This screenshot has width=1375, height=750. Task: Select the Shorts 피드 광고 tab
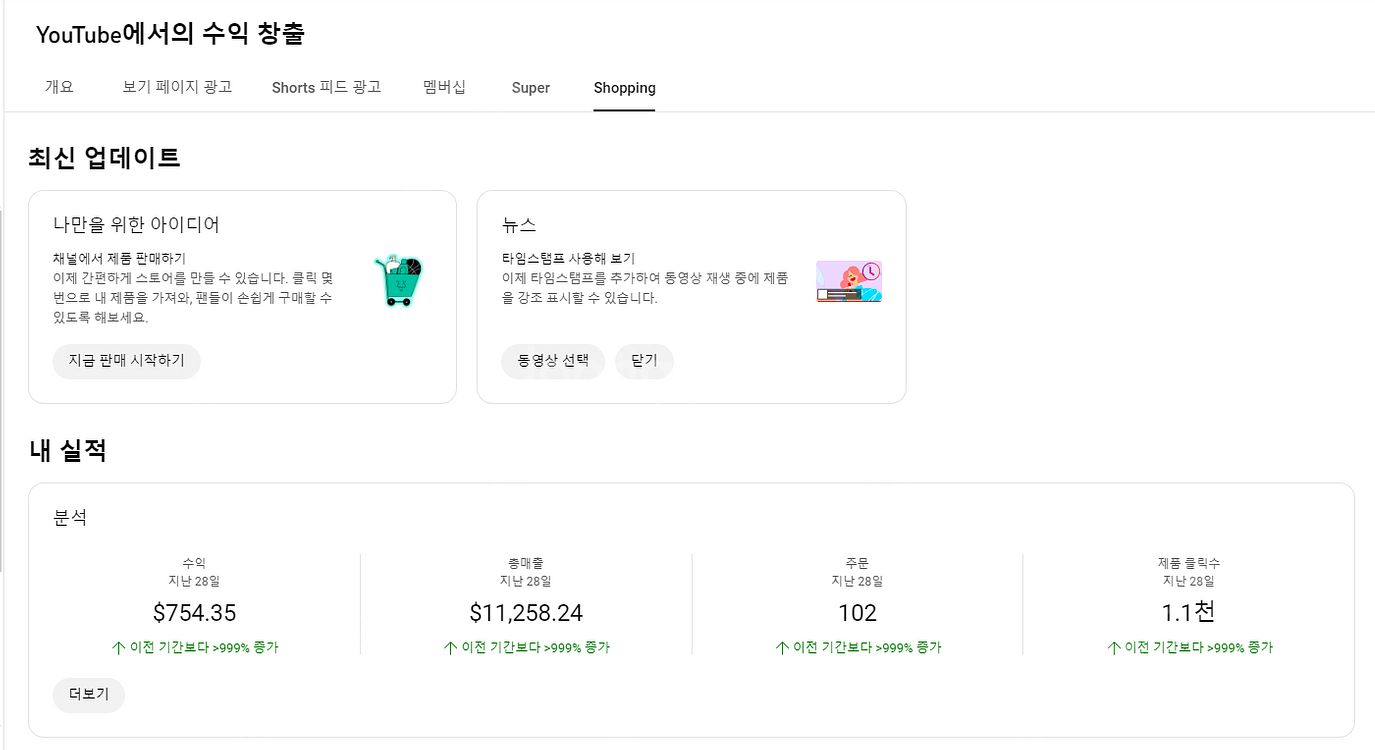(x=326, y=87)
